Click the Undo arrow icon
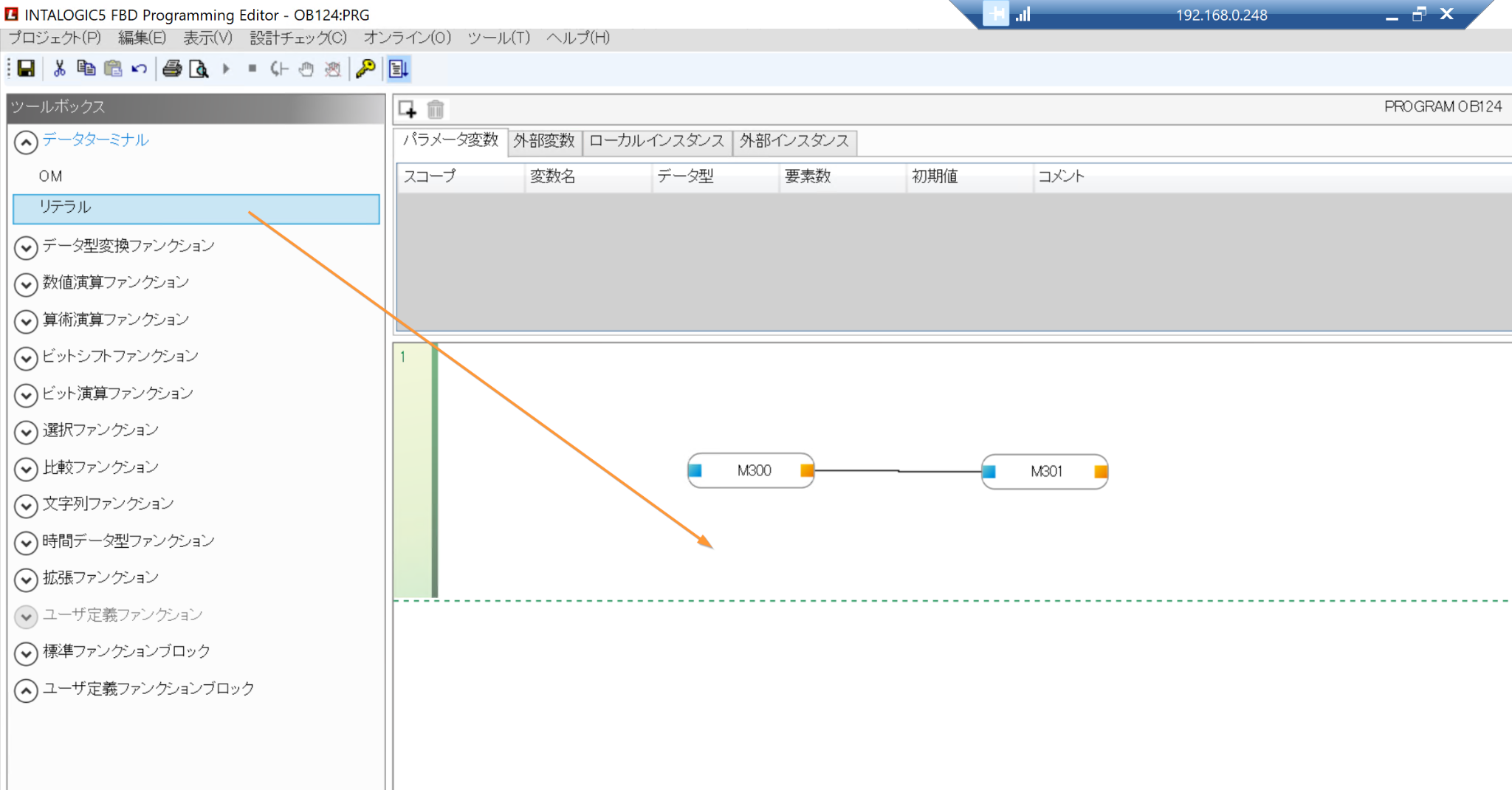1512x790 pixels. (139, 69)
